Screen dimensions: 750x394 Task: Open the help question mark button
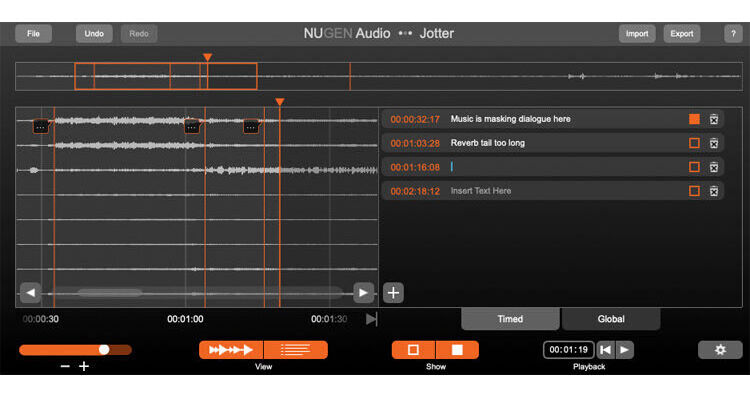coord(733,34)
